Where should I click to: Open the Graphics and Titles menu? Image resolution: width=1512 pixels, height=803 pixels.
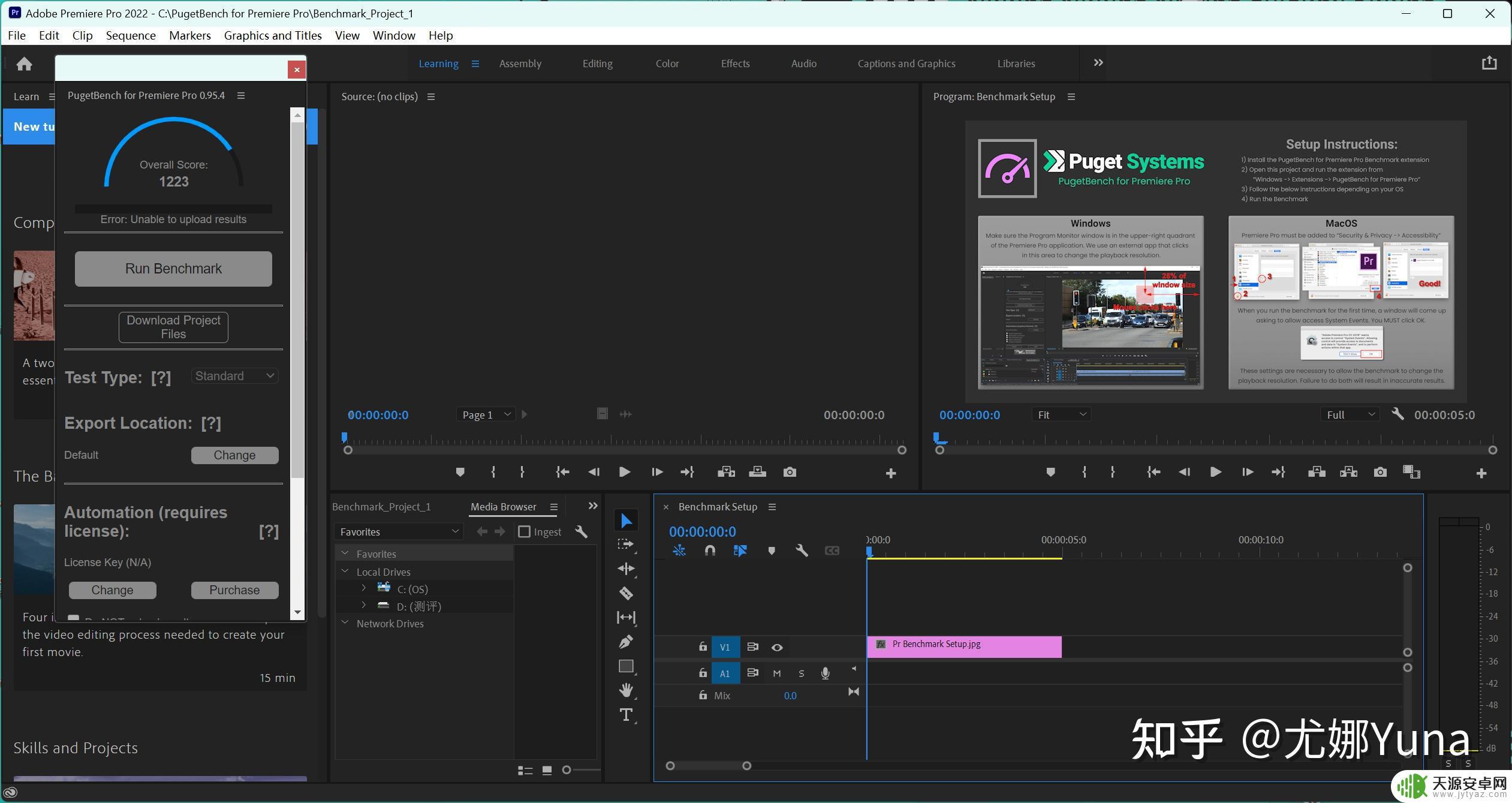click(x=273, y=35)
